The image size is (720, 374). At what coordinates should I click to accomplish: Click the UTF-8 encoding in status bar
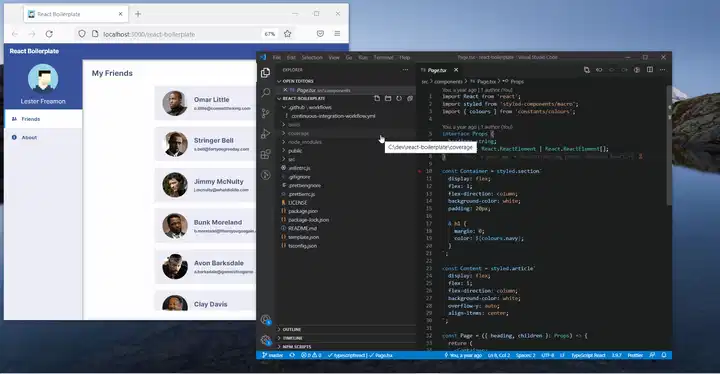pos(548,355)
